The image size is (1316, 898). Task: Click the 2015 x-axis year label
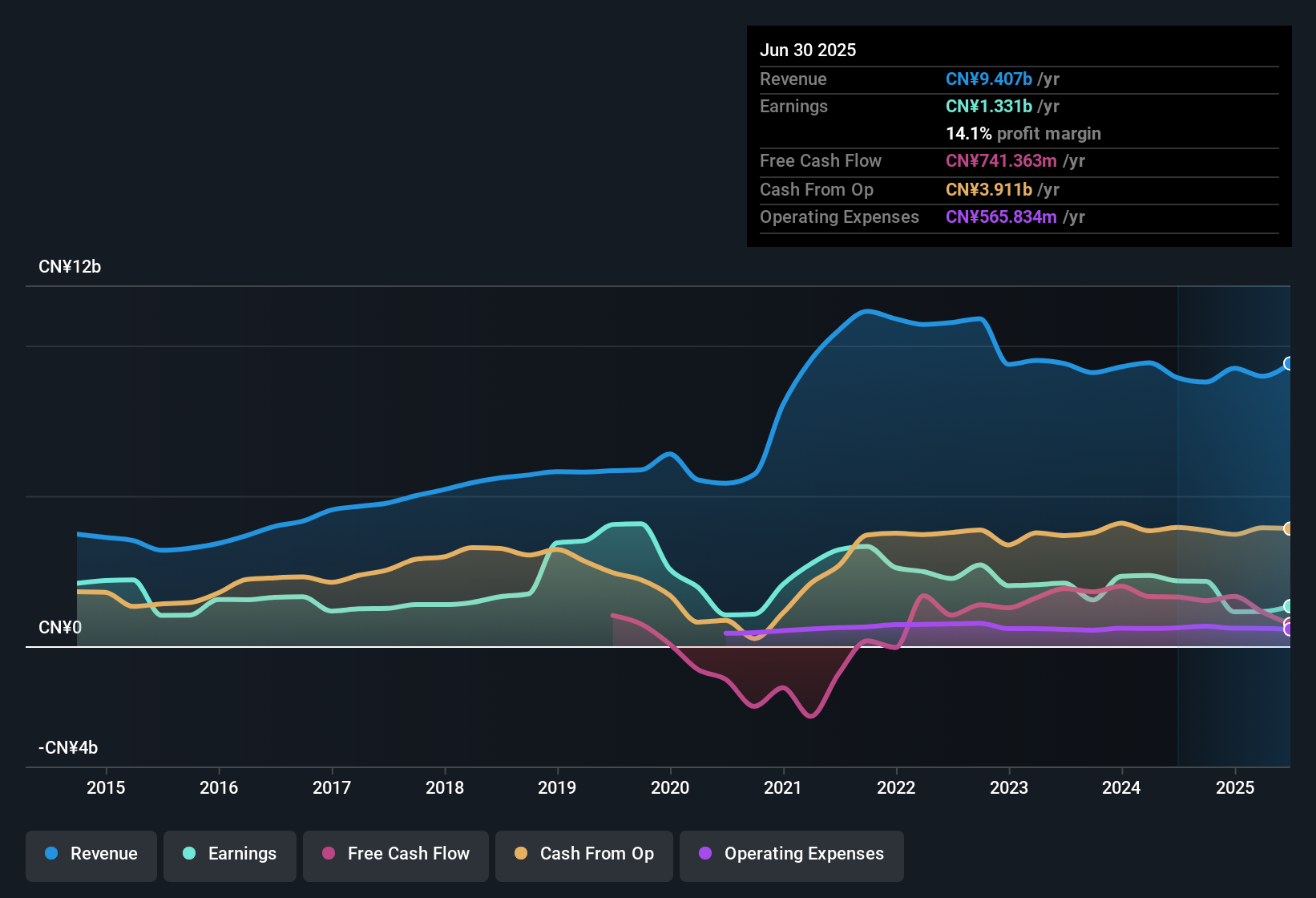tap(106, 788)
